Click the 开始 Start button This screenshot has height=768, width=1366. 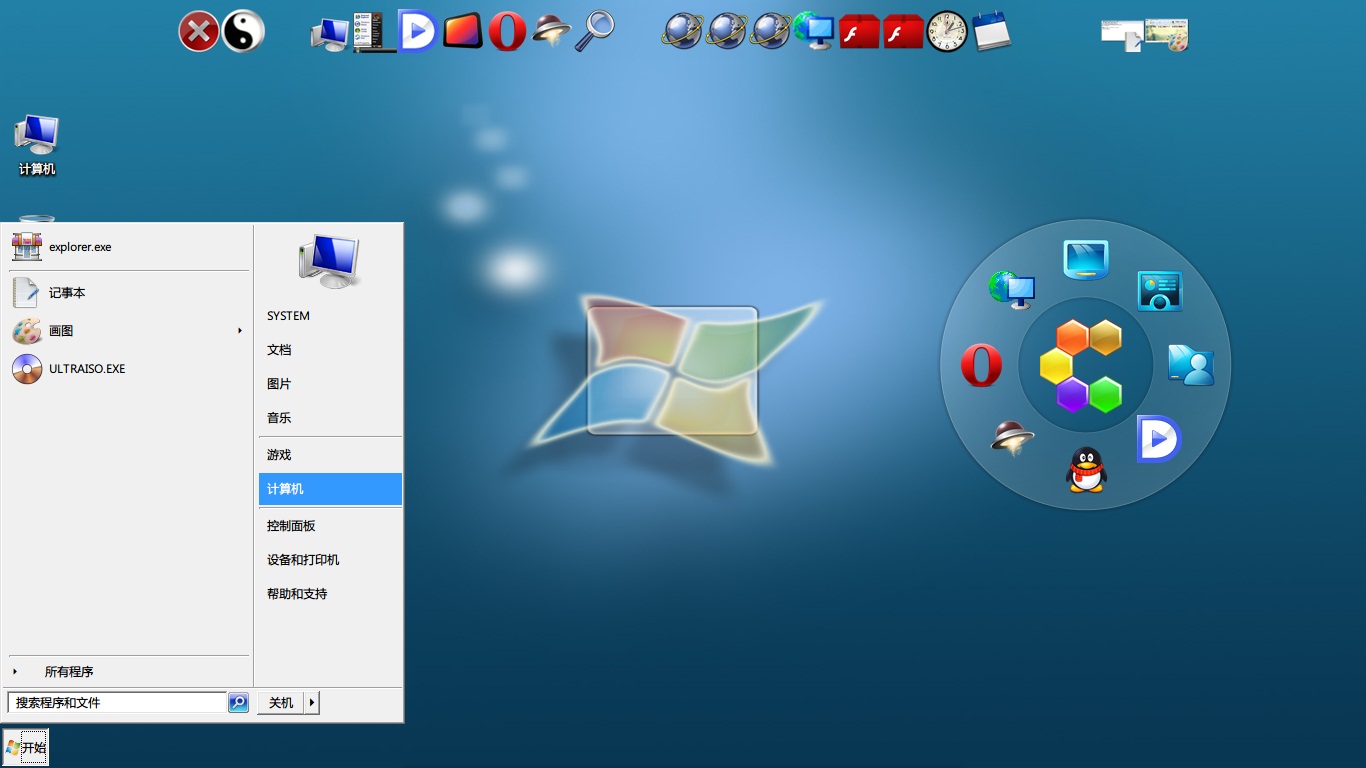point(25,747)
